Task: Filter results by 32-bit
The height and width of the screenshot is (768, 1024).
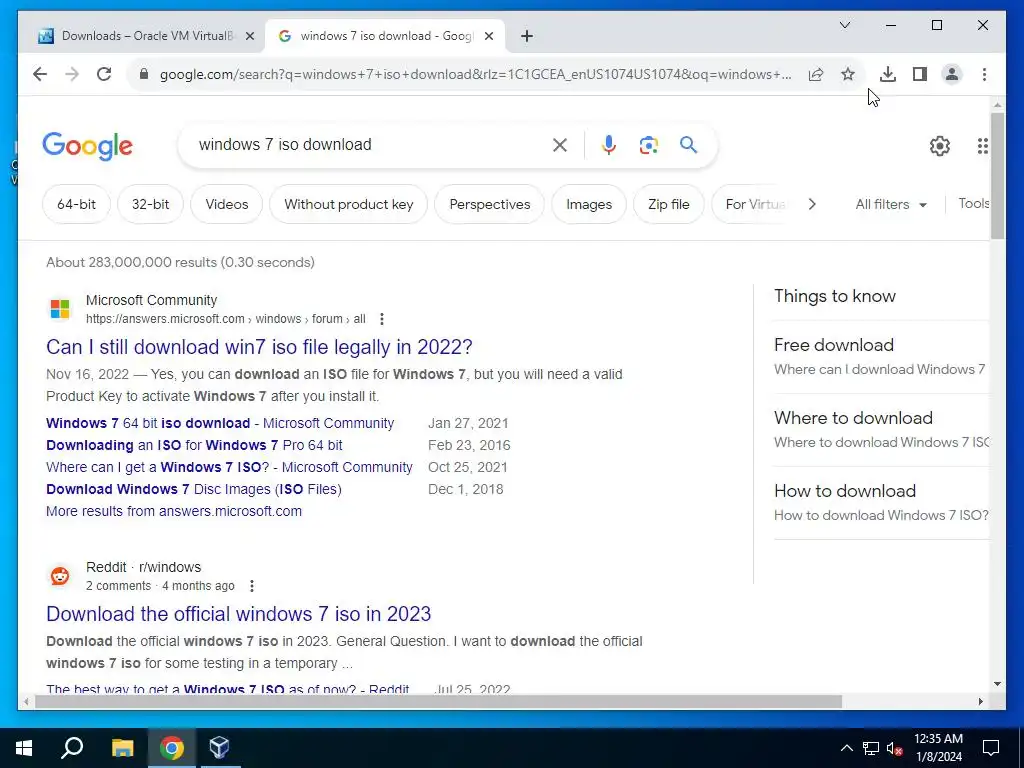Action: 150,204
